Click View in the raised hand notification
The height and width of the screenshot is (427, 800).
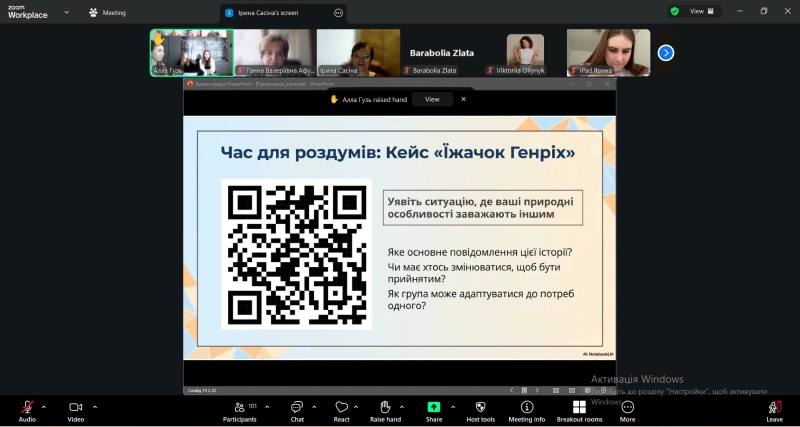tap(432, 99)
